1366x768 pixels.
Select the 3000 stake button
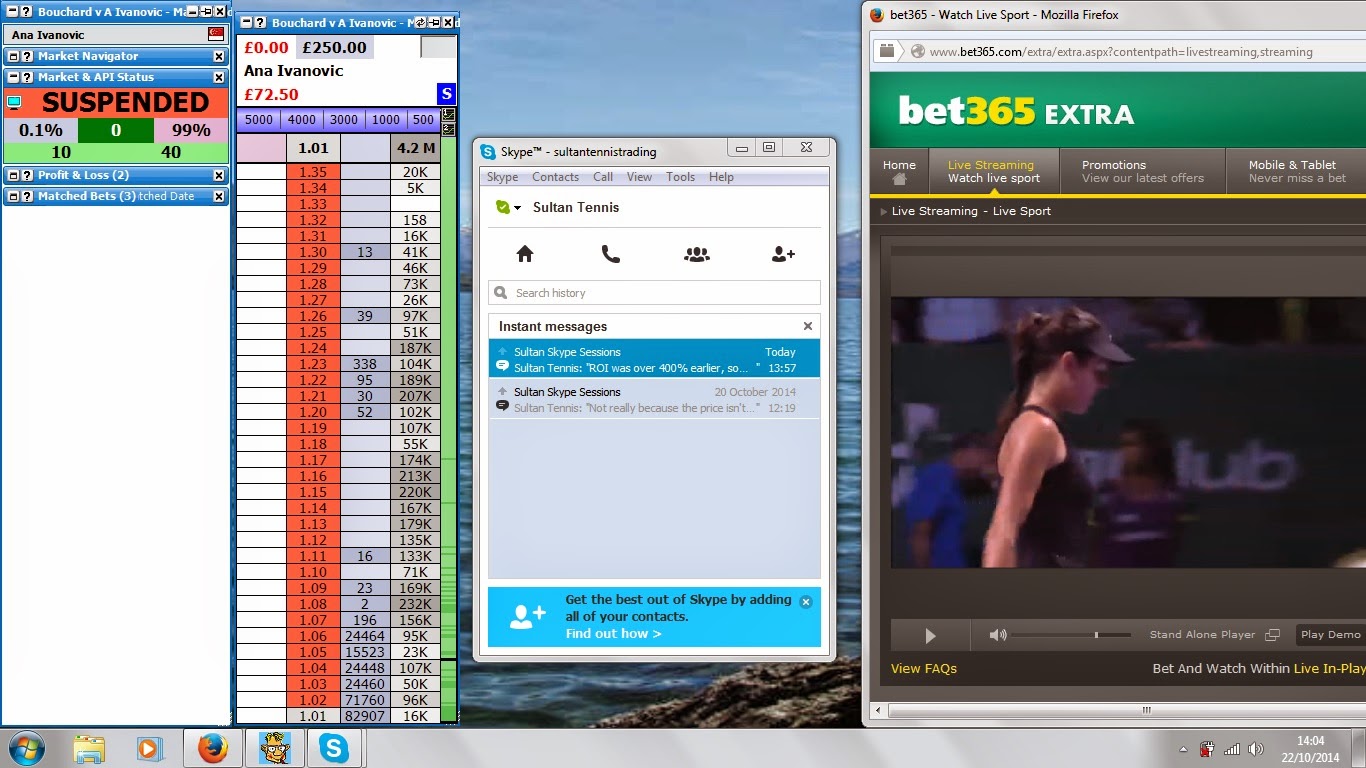(343, 120)
